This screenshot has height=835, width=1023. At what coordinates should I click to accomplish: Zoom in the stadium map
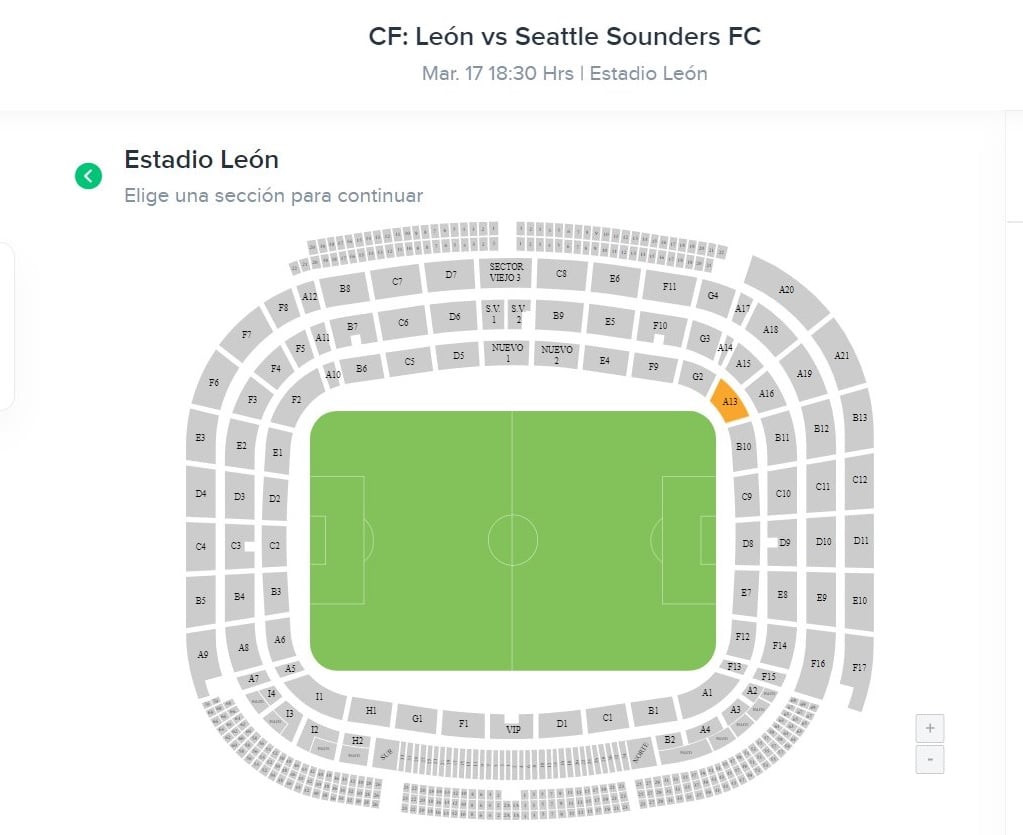point(930,728)
